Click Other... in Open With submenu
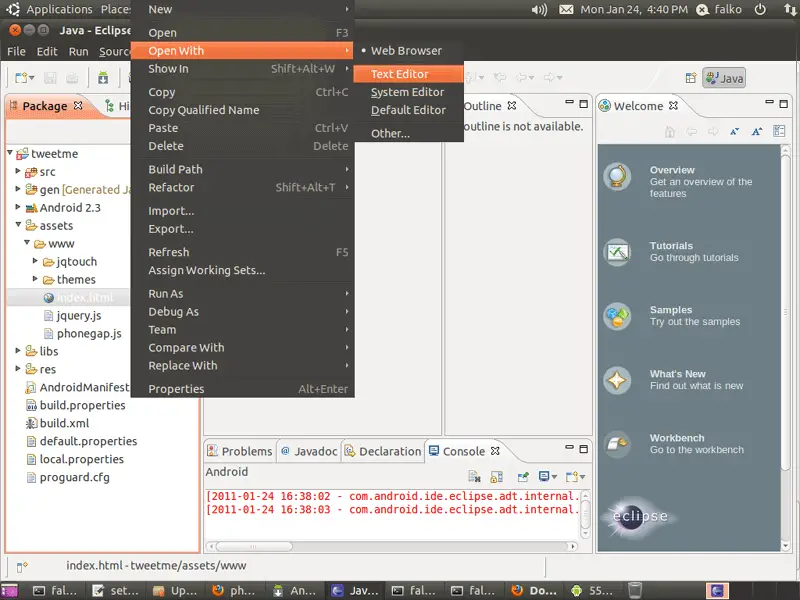This screenshot has height=600, width=800. coord(408,133)
